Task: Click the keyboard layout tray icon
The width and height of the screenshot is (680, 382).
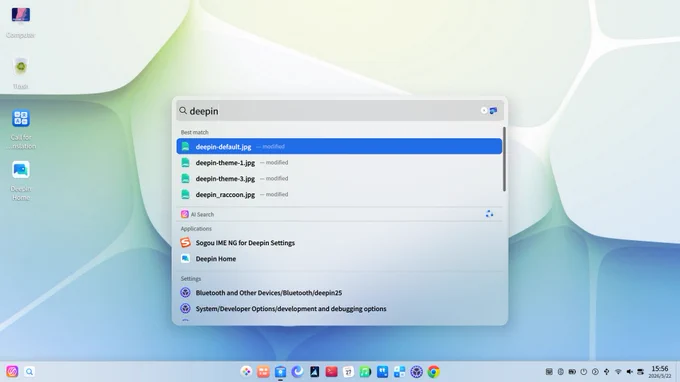Action: pyautogui.click(x=549, y=372)
